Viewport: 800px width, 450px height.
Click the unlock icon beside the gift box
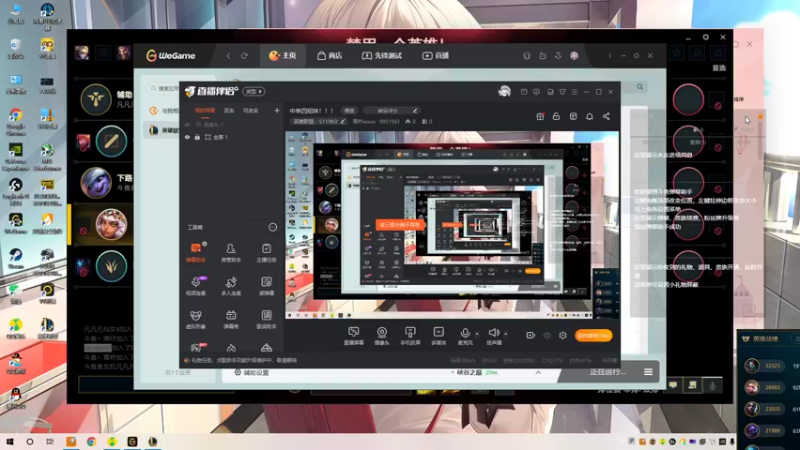[556, 116]
